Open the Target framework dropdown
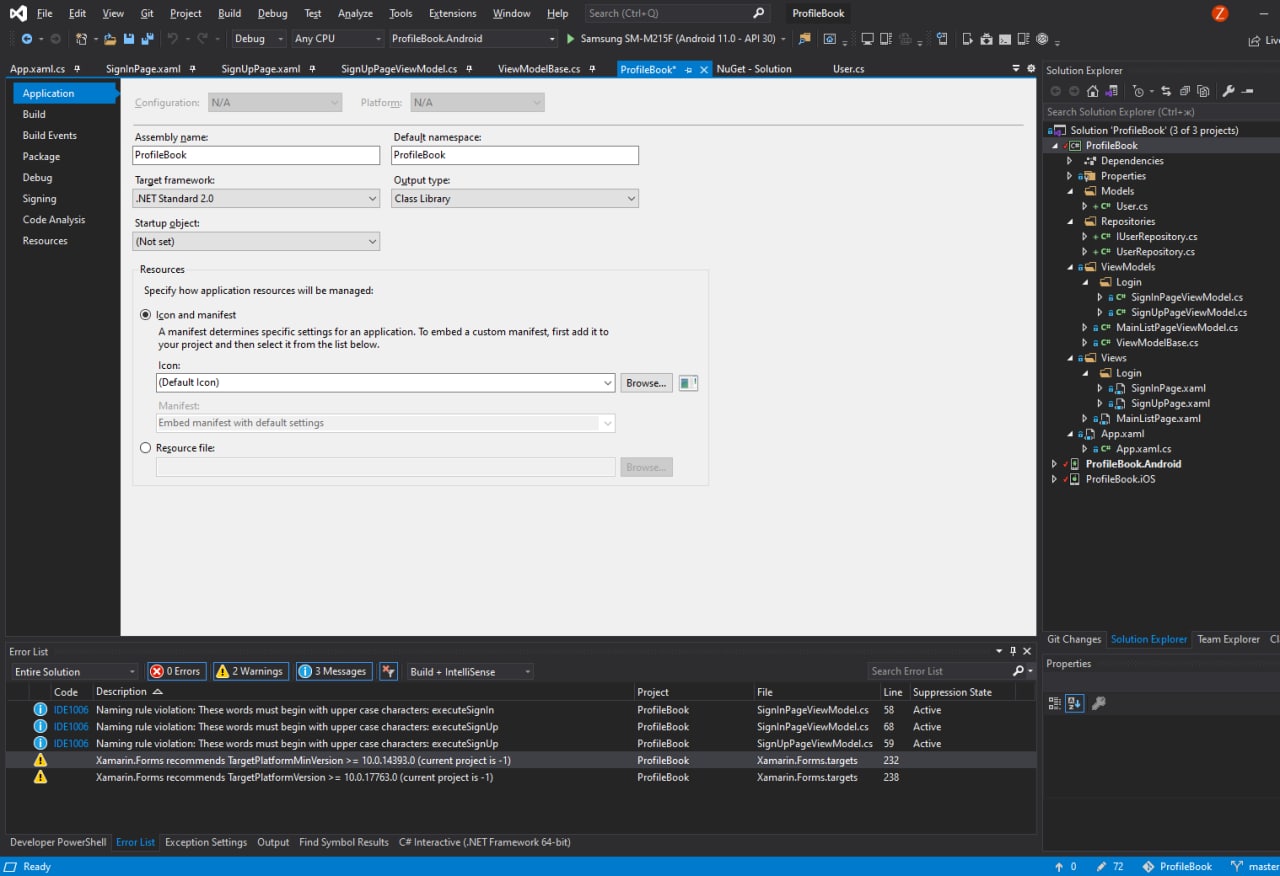Image resolution: width=1280 pixels, height=876 pixels. click(x=256, y=198)
